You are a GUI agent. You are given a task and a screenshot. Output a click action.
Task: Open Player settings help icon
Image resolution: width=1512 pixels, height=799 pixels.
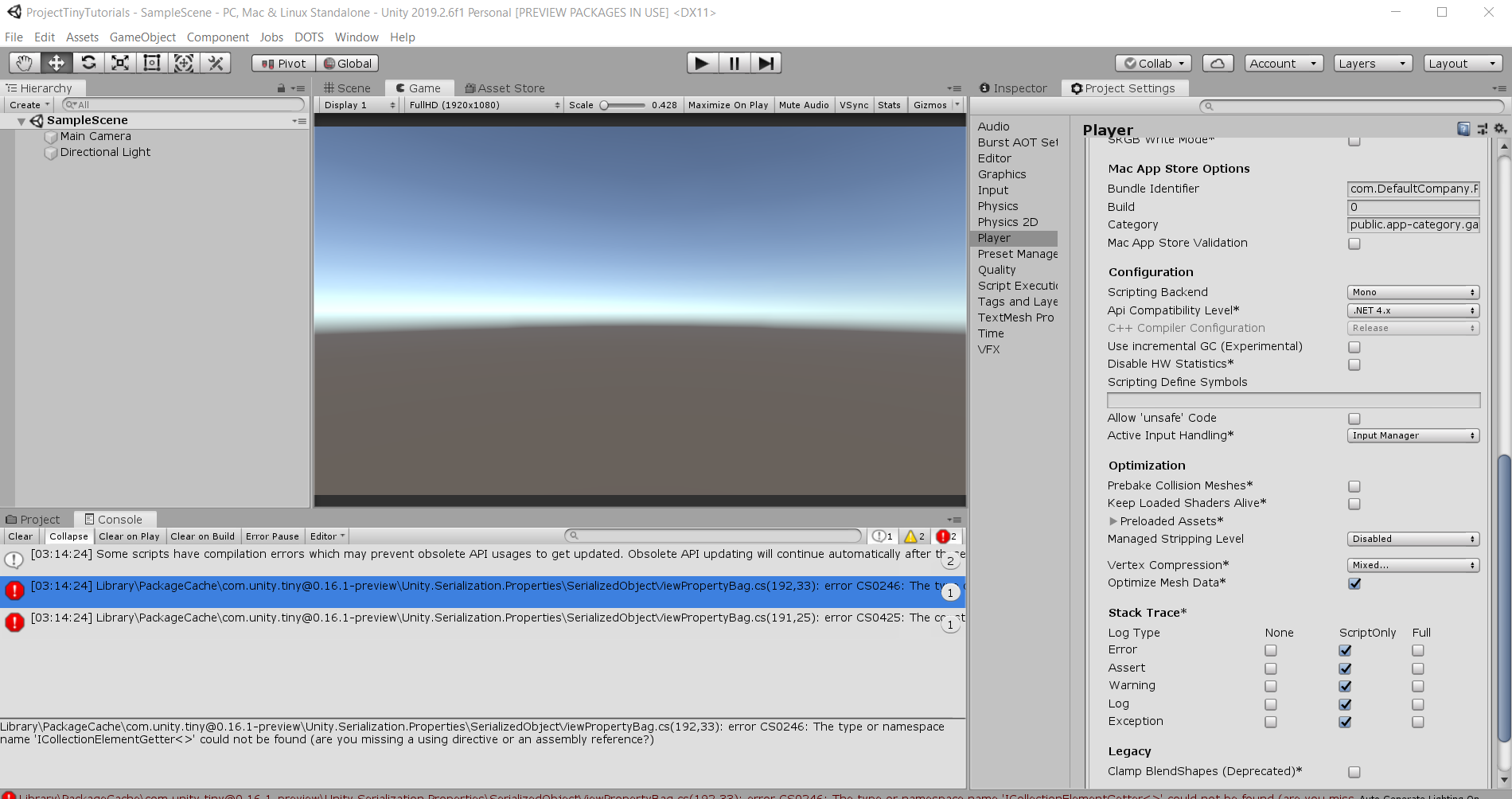click(1463, 129)
